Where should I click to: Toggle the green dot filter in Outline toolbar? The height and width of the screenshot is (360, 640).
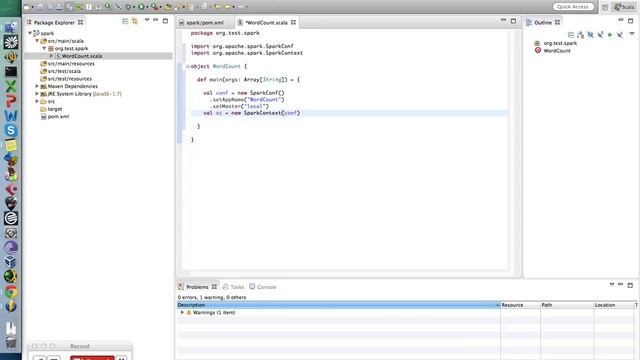(610, 35)
